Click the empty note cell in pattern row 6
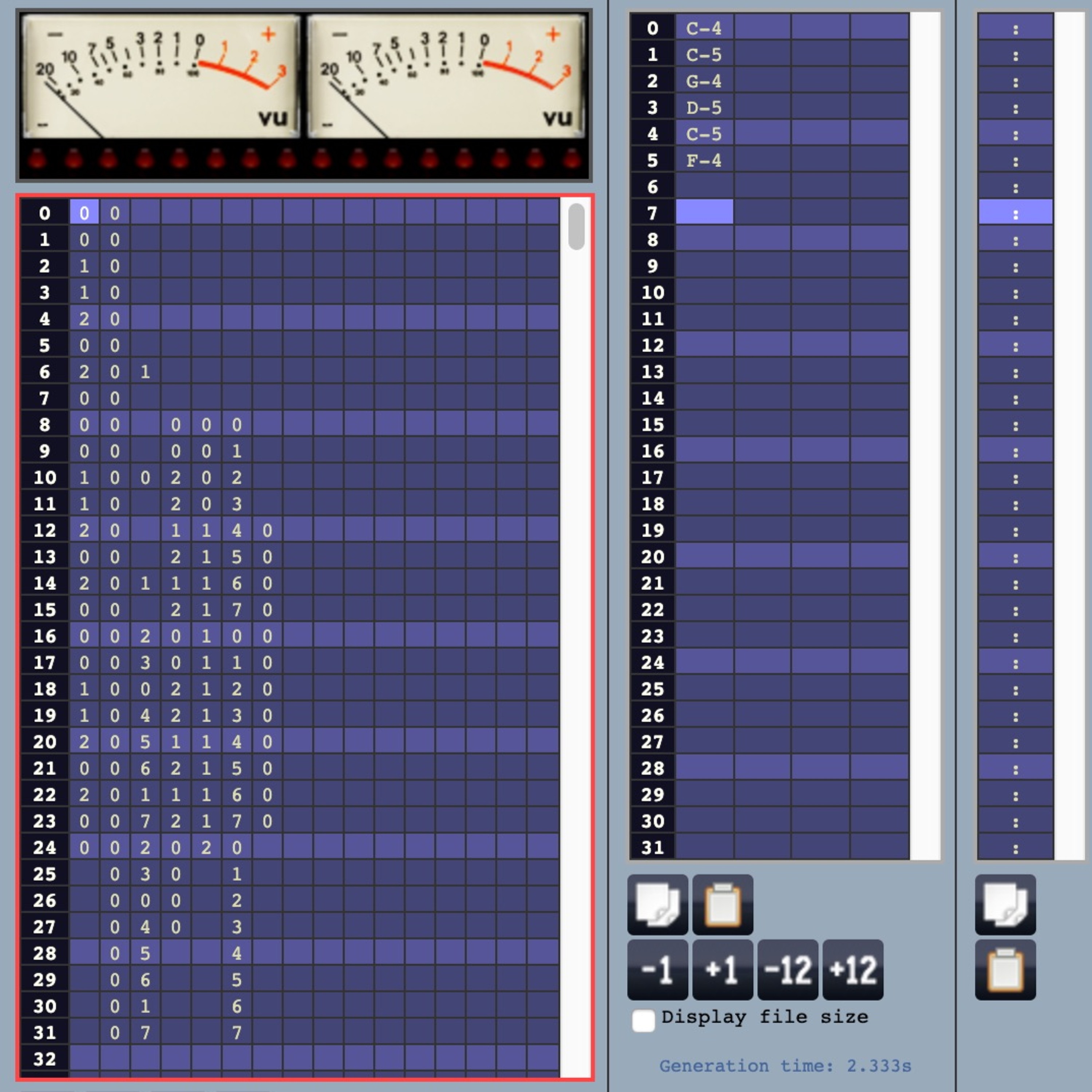 pos(704,186)
